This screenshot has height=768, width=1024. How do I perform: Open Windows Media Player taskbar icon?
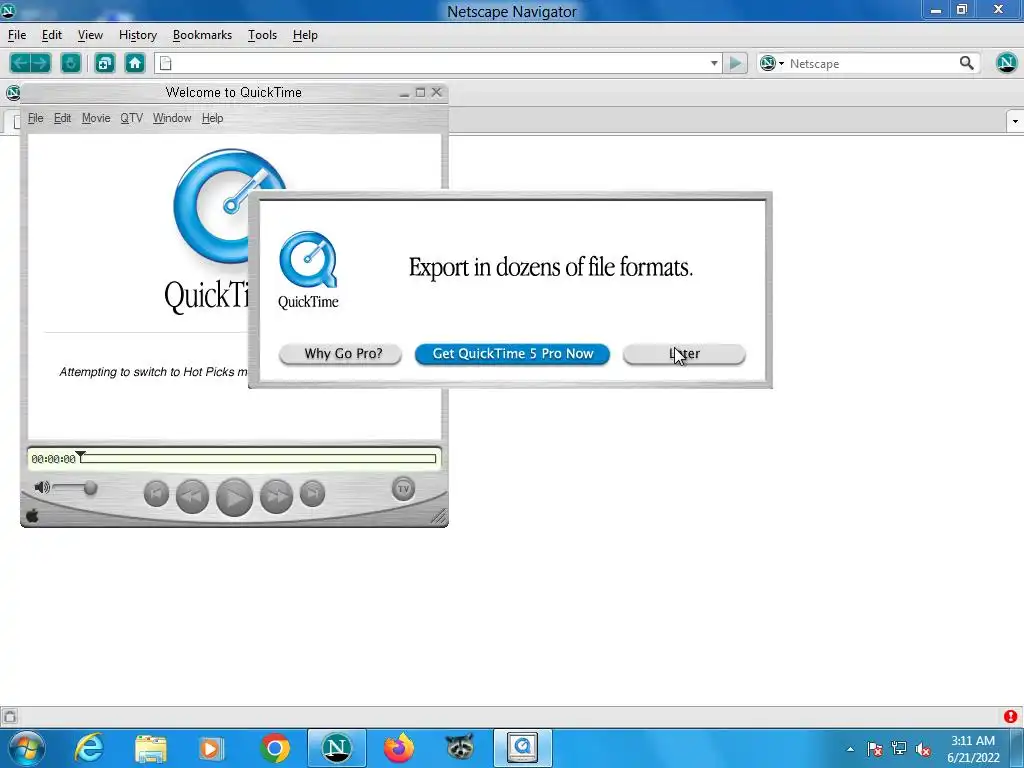212,748
